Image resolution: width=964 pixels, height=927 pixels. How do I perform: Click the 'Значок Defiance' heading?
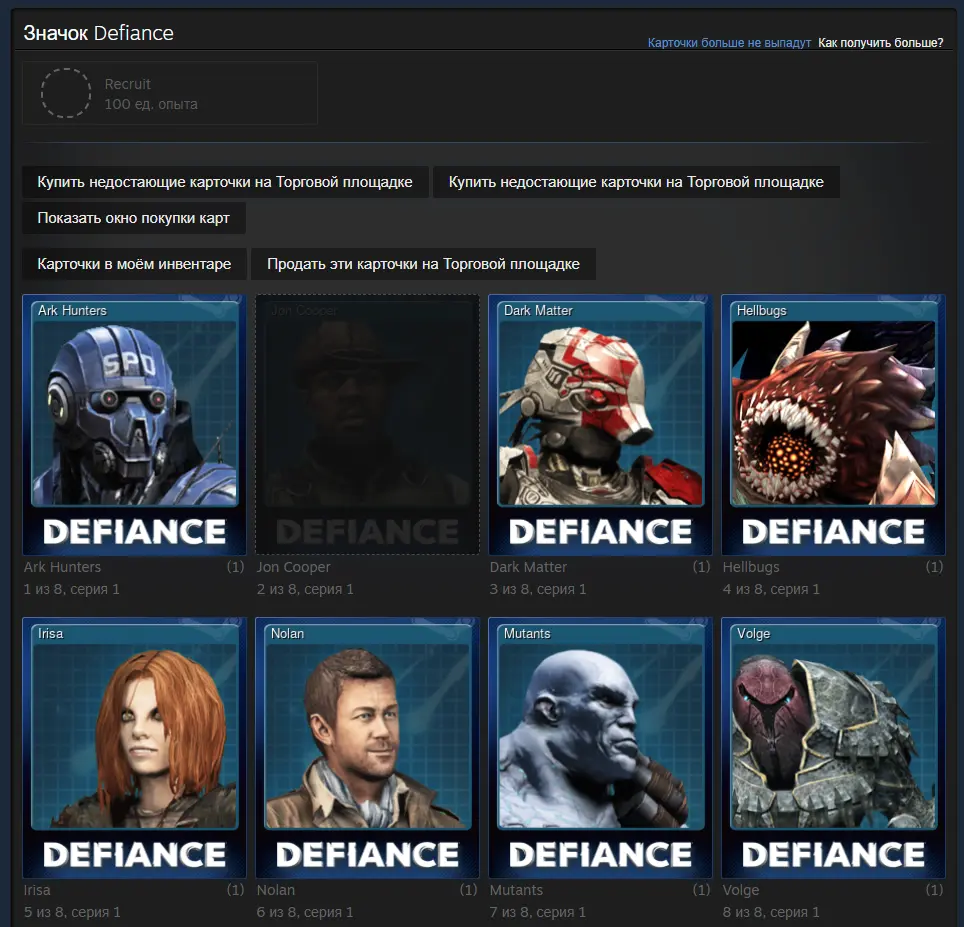tap(98, 33)
